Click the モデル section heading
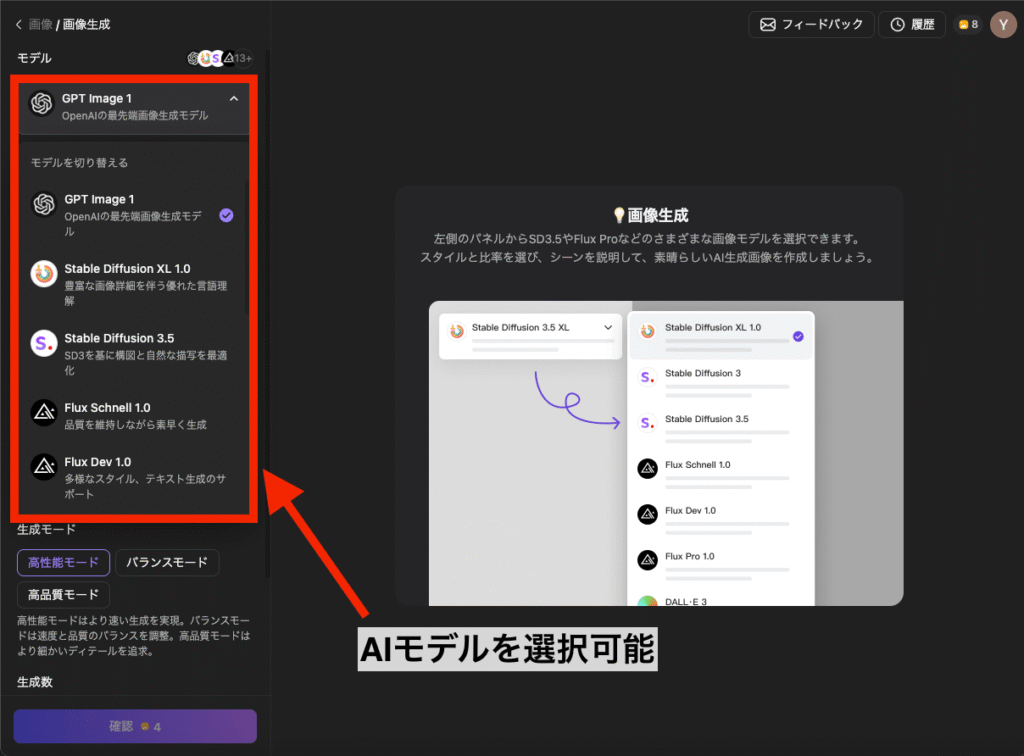 (x=34, y=58)
